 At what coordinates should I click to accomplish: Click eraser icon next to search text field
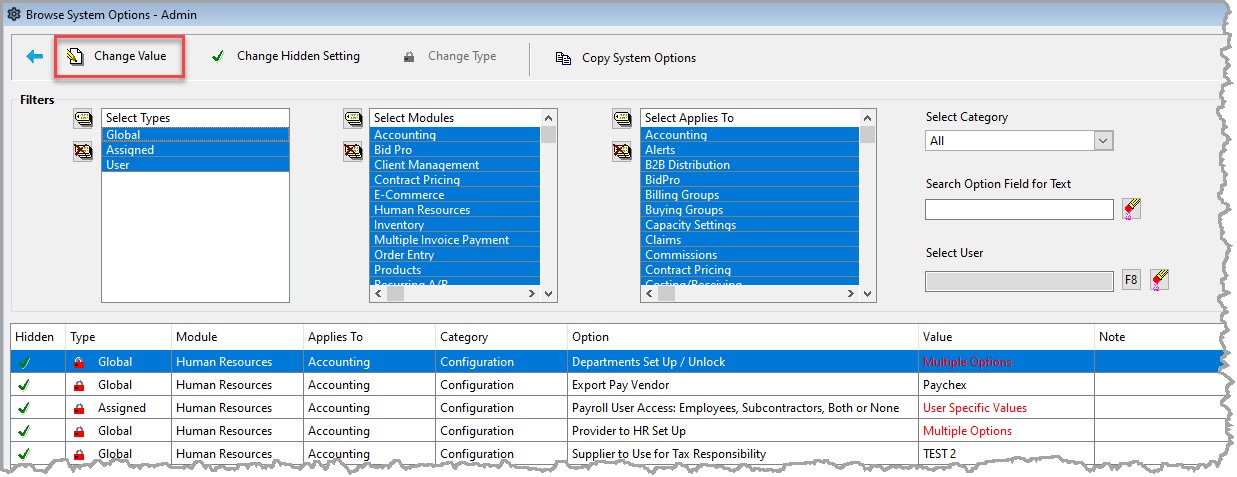pyautogui.click(x=1131, y=208)
